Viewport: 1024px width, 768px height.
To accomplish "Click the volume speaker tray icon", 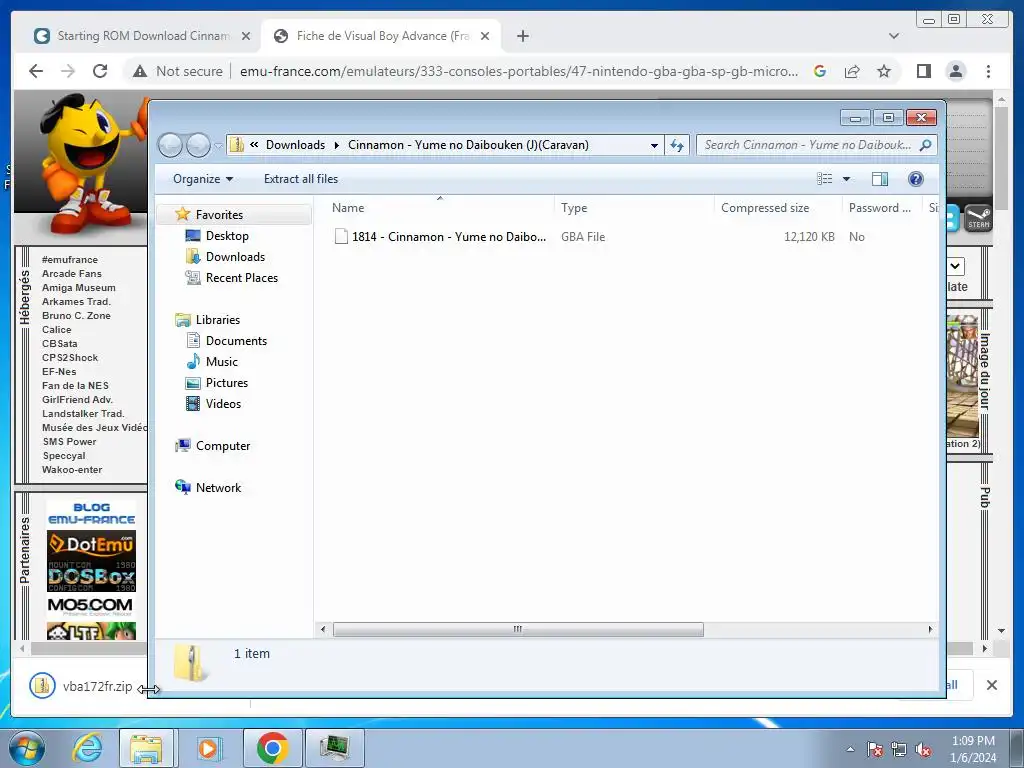I will tap(923, 750).
